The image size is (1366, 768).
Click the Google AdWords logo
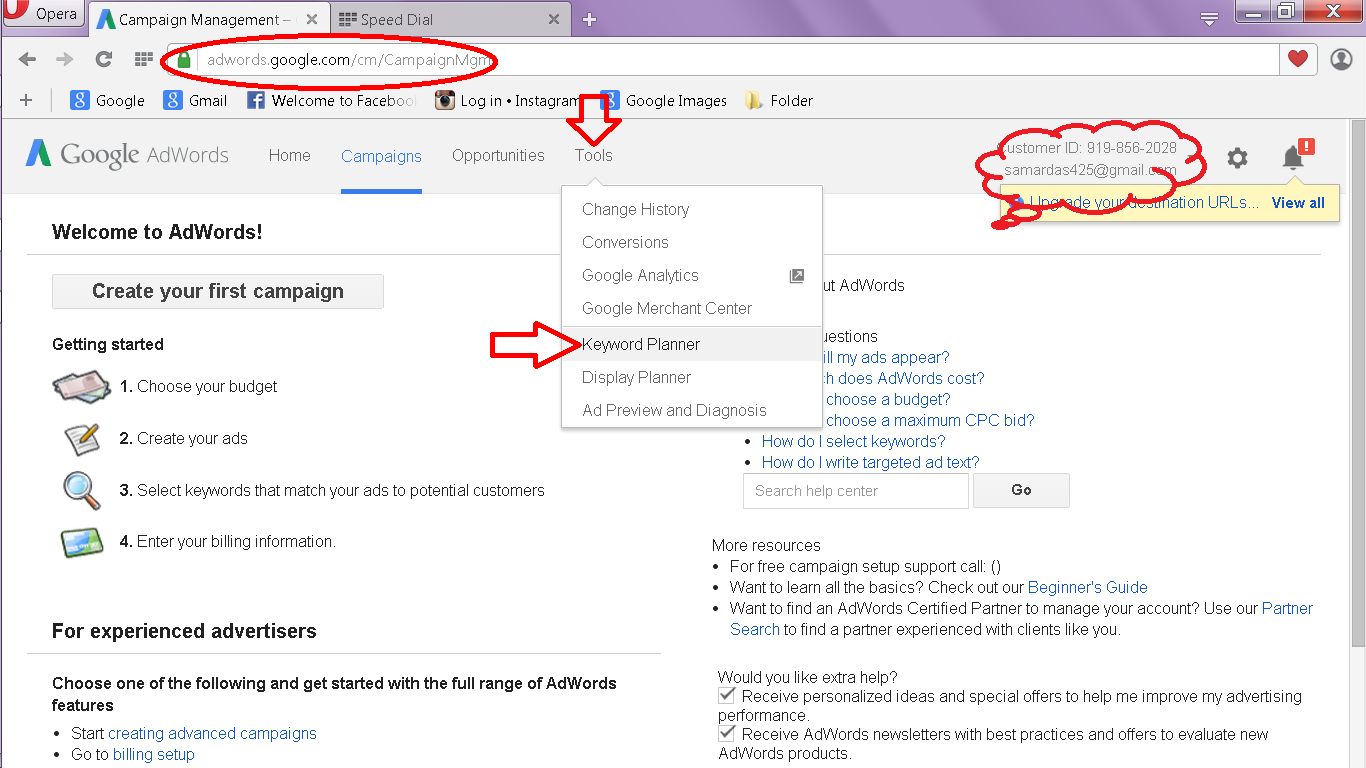pos(127,154)
